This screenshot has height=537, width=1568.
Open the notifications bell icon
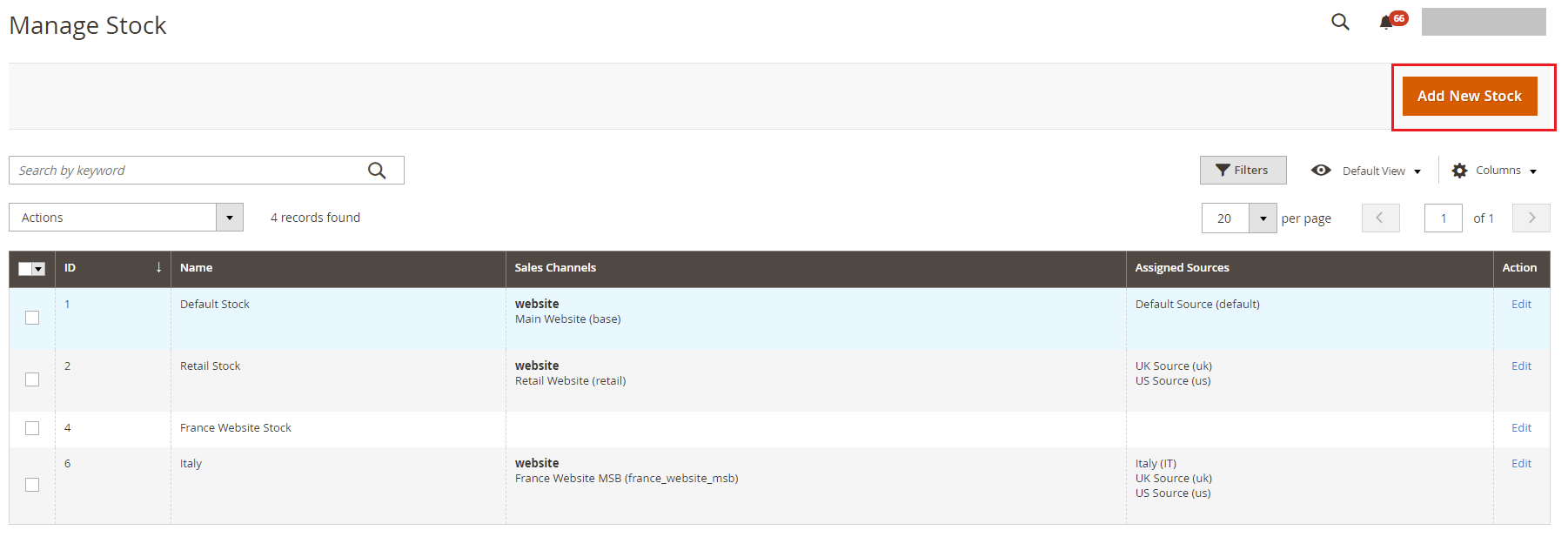(1386, 23)
